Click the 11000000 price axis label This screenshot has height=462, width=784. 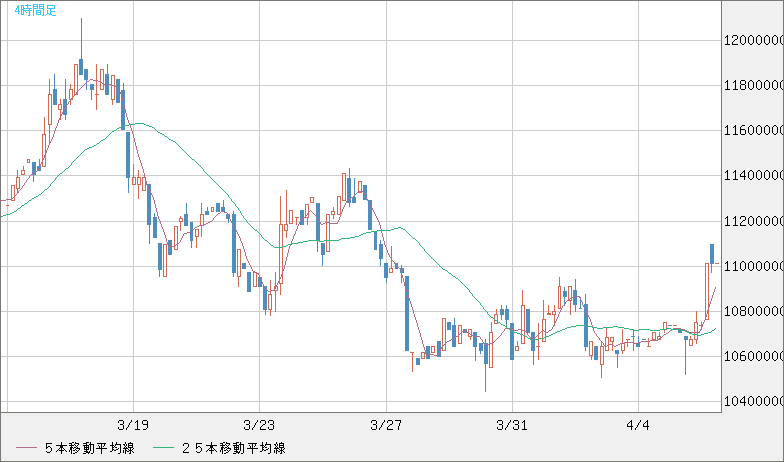point(754,266)
